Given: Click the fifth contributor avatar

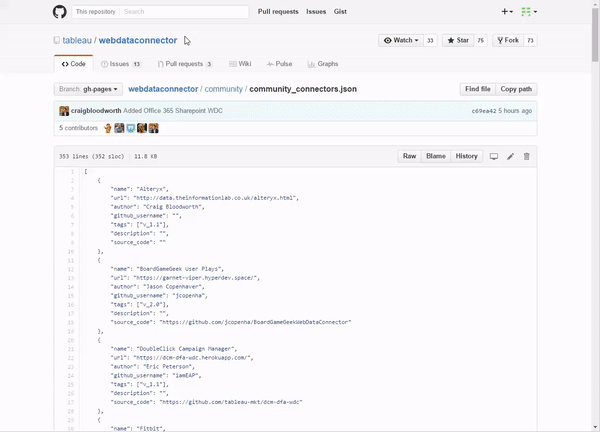Looking at the screenshot, I should (x=153, y=128).
